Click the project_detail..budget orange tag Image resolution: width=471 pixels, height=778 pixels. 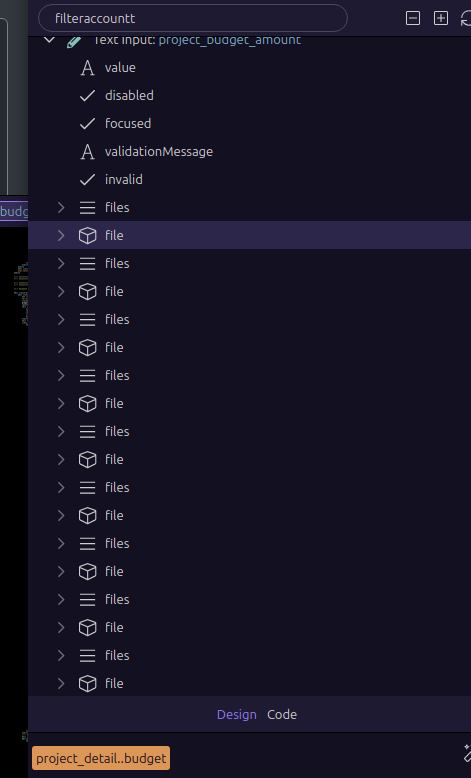(x=101, y=758)
